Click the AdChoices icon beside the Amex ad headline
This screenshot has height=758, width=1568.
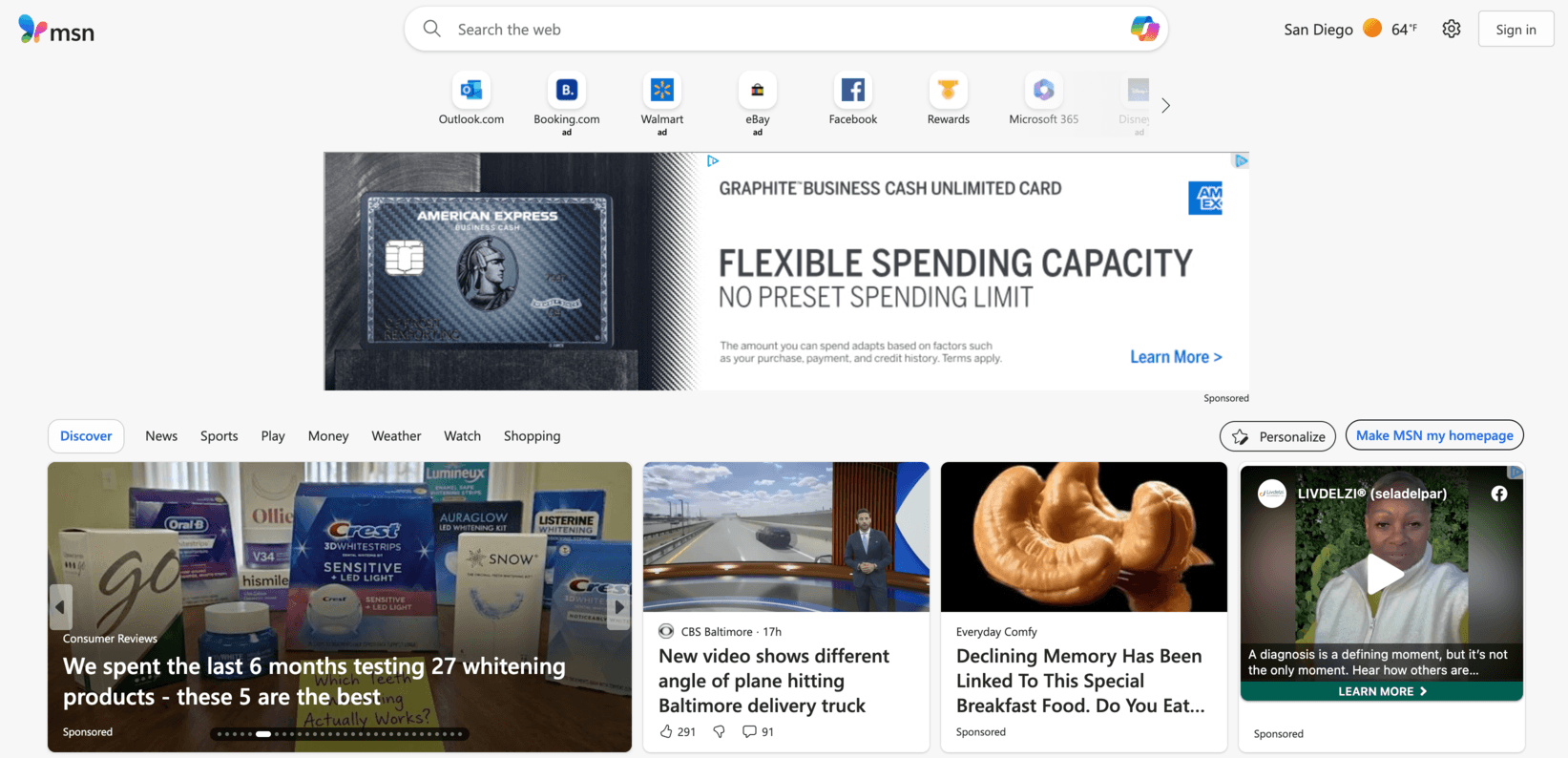pos(713,161)
